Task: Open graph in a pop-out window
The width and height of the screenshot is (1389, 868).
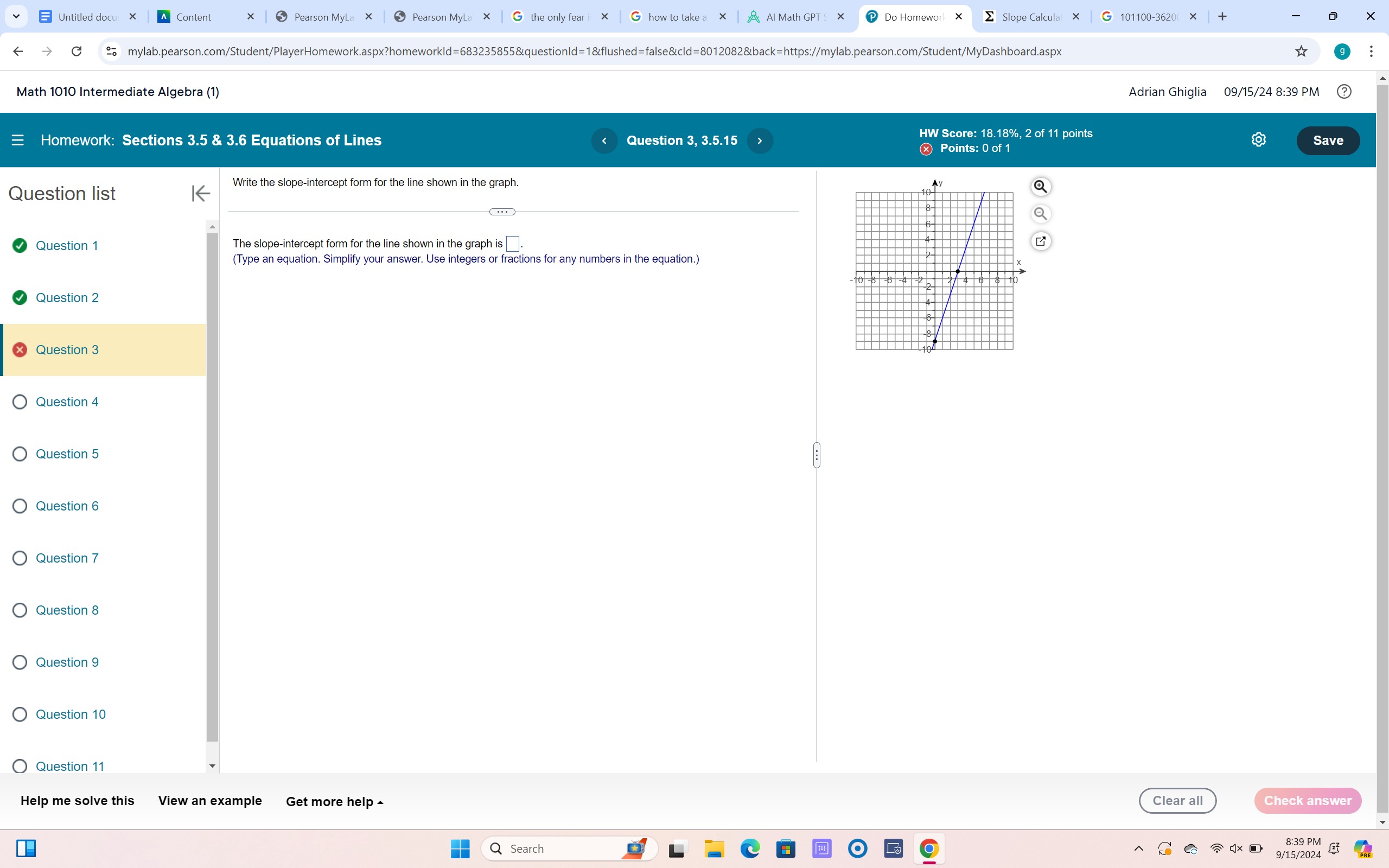Action: (x=1040, y=241)
